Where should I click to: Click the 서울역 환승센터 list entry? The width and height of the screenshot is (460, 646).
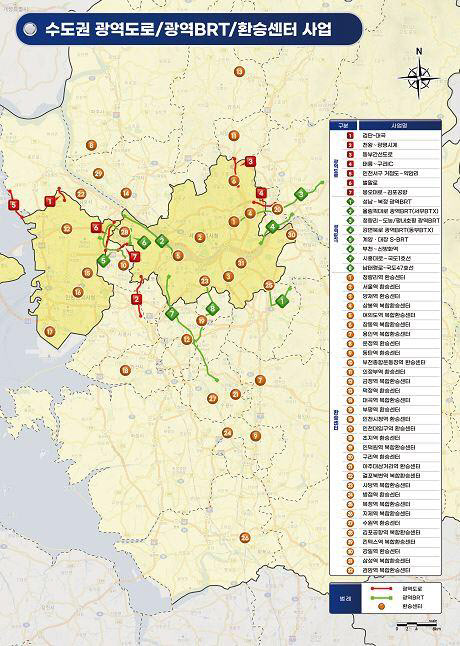(x=392, y=287)
